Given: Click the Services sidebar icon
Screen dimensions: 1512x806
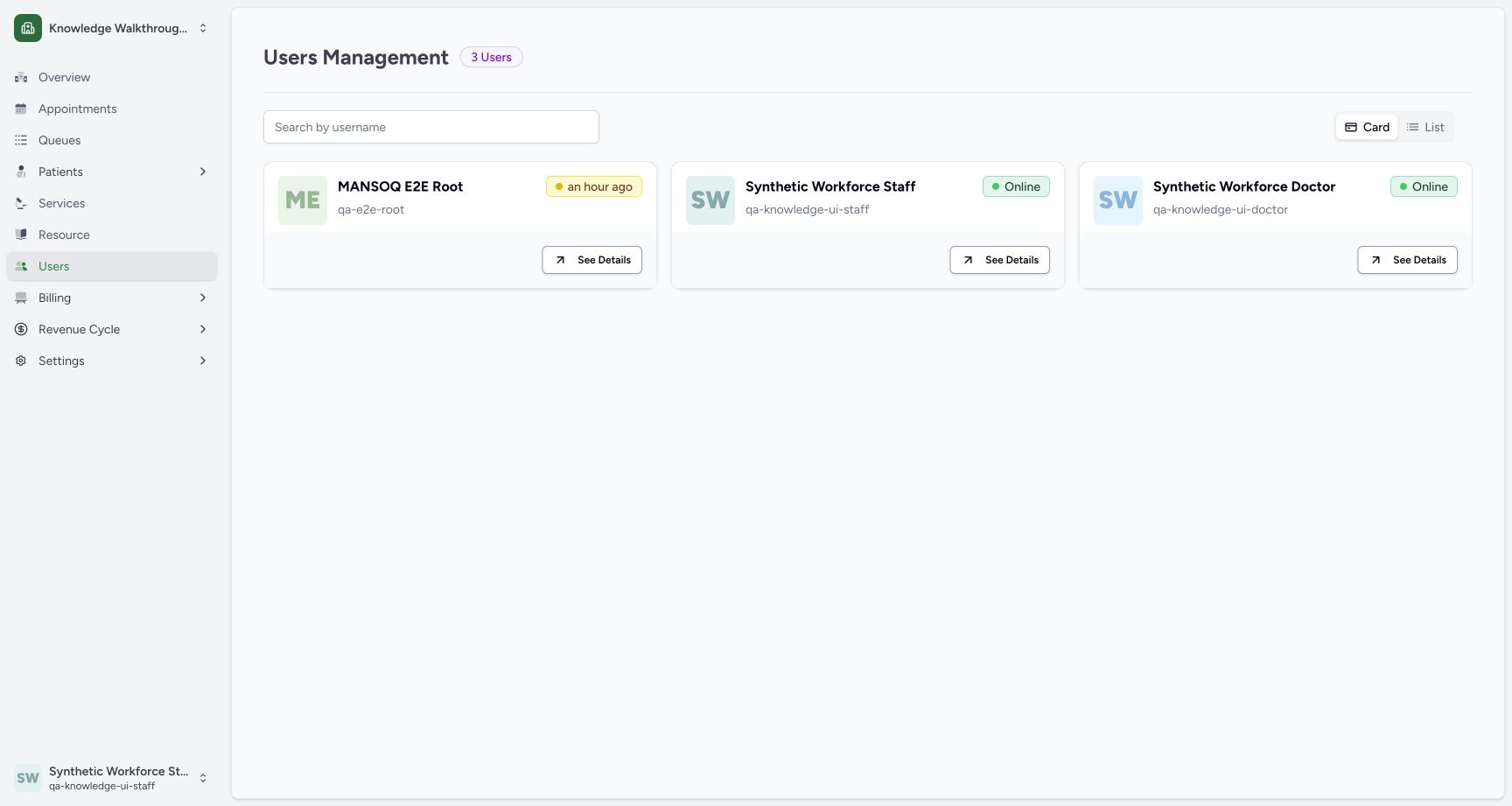Looking at the screenshot, I should tap(21, 204).
